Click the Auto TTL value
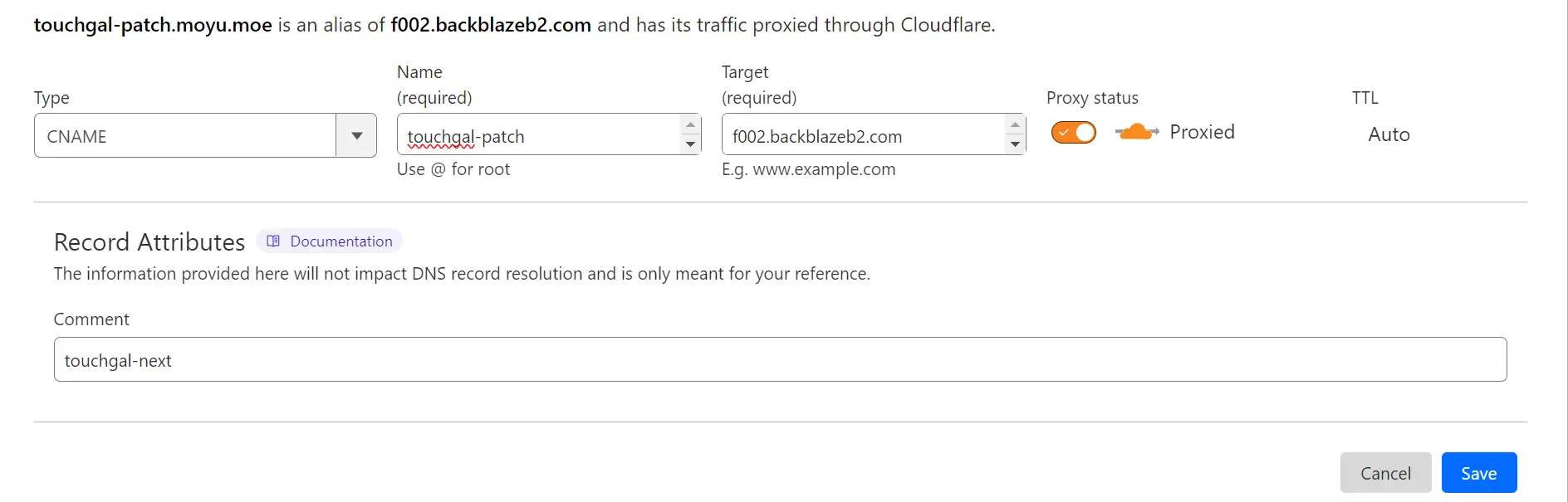This screenshot has height=502, width=1568. 1389,134
